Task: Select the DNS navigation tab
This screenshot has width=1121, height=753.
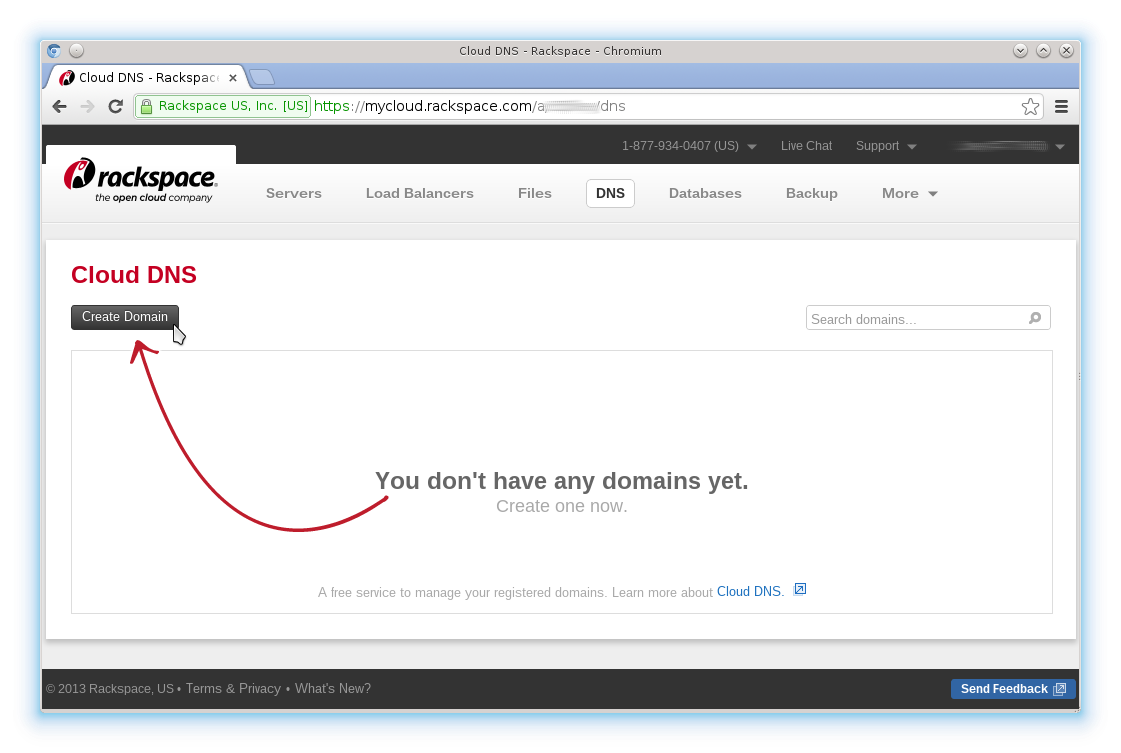Action: 611,193
